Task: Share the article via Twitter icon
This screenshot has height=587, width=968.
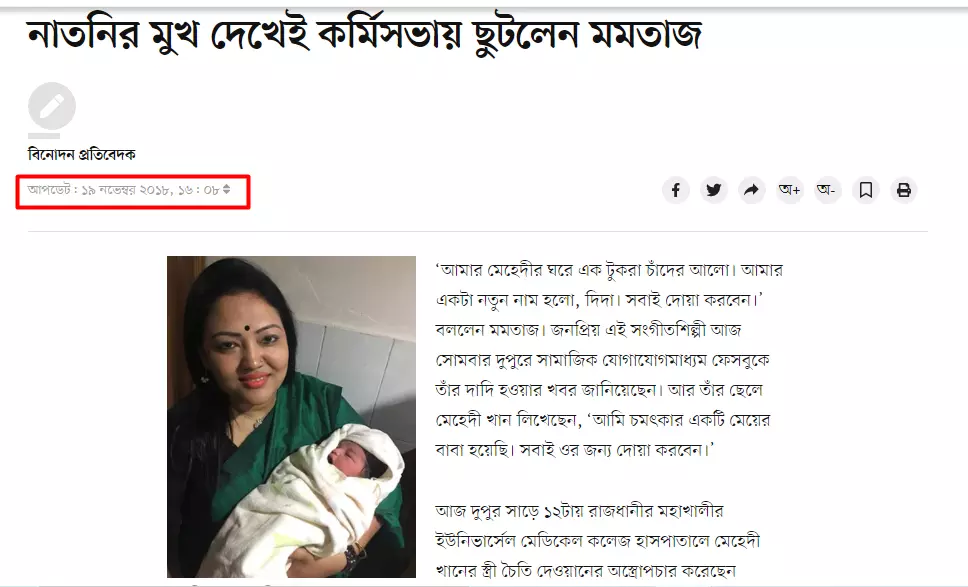Action: [714, 190]
